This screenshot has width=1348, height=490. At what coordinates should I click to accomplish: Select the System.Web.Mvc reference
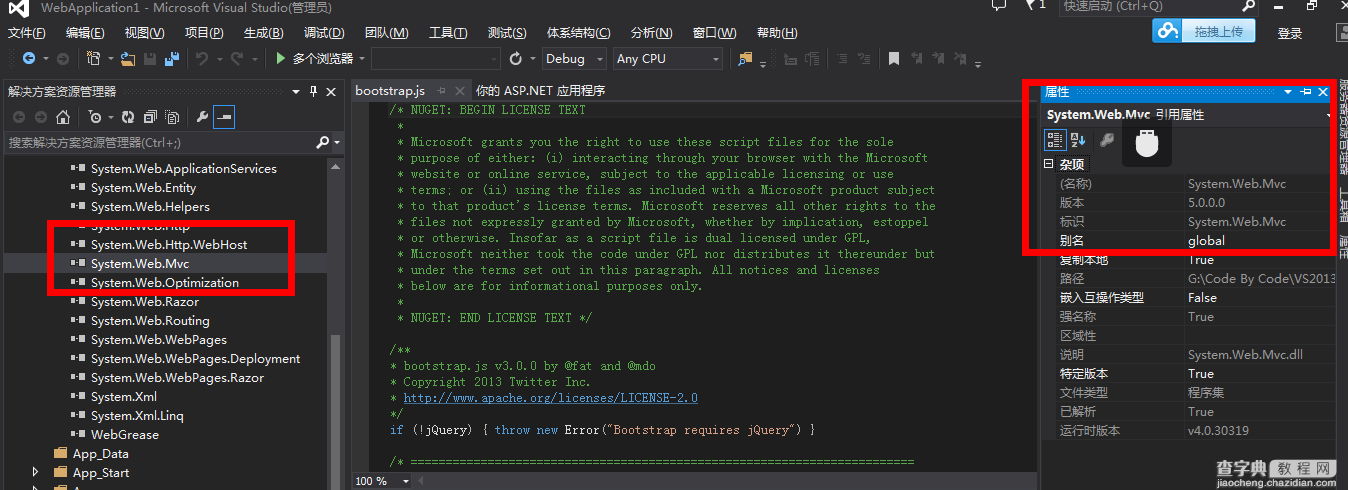click(140, 264)
